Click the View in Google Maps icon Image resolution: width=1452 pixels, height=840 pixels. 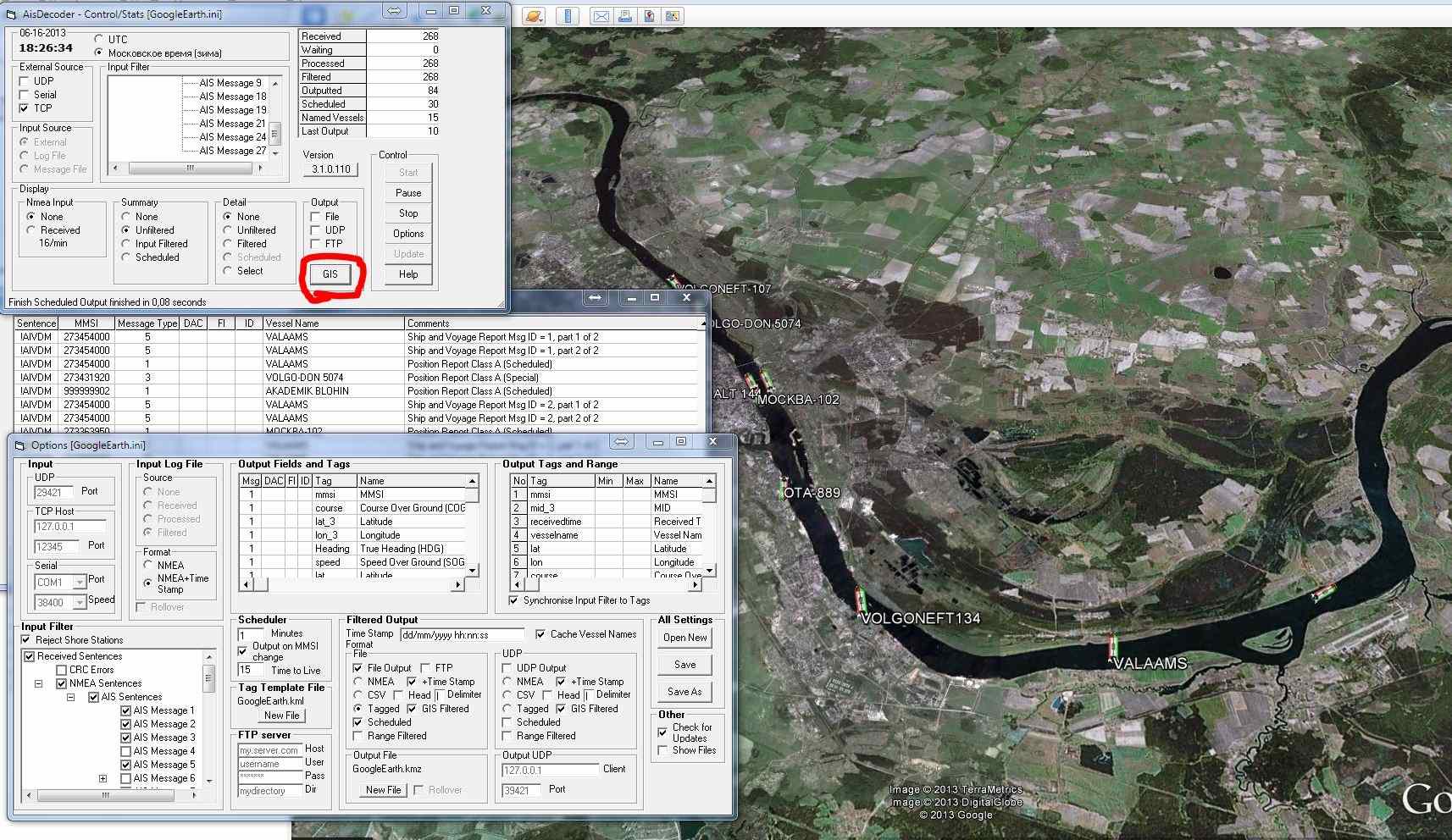point(649,16)
